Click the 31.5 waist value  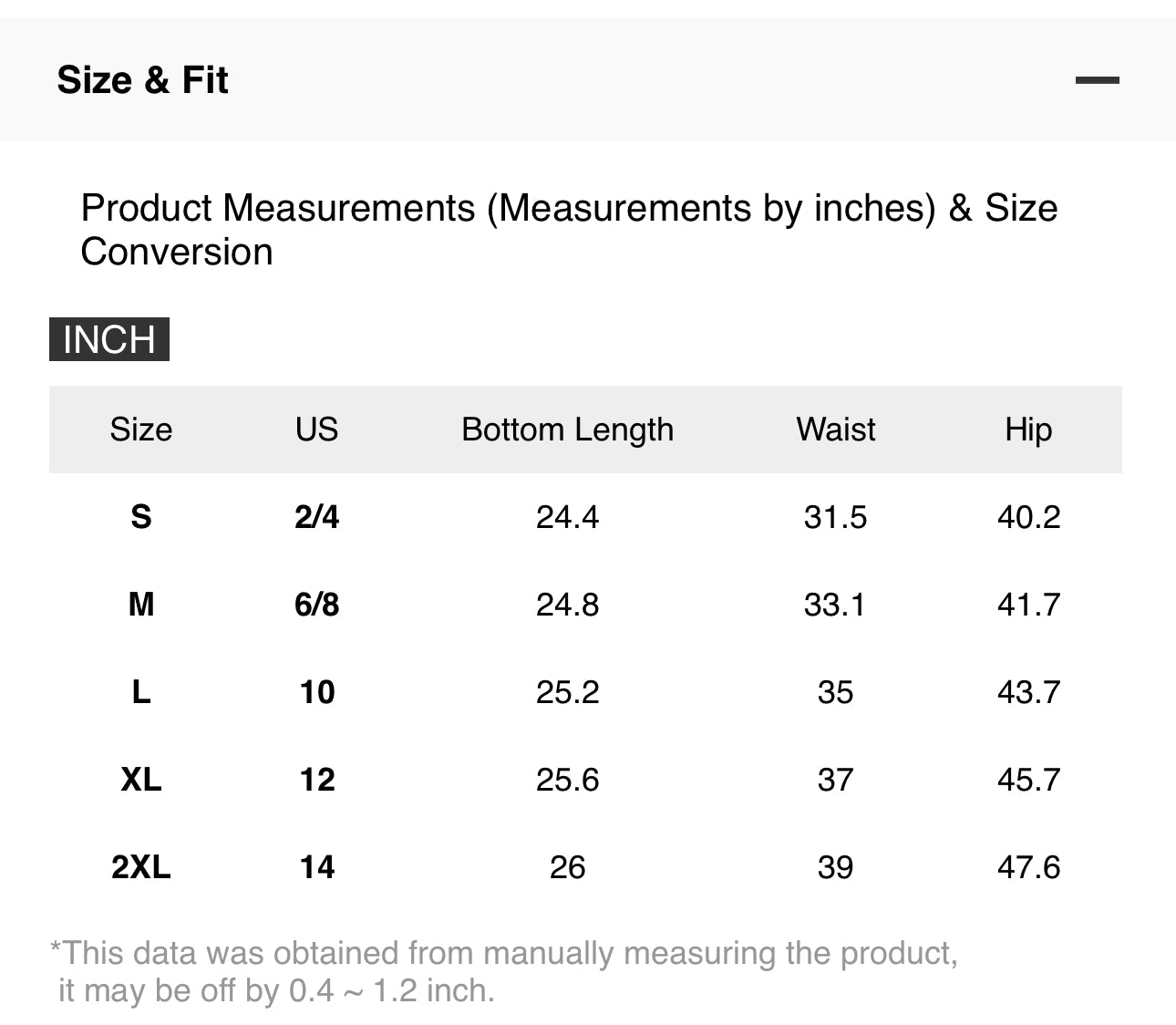coord(835,517)
